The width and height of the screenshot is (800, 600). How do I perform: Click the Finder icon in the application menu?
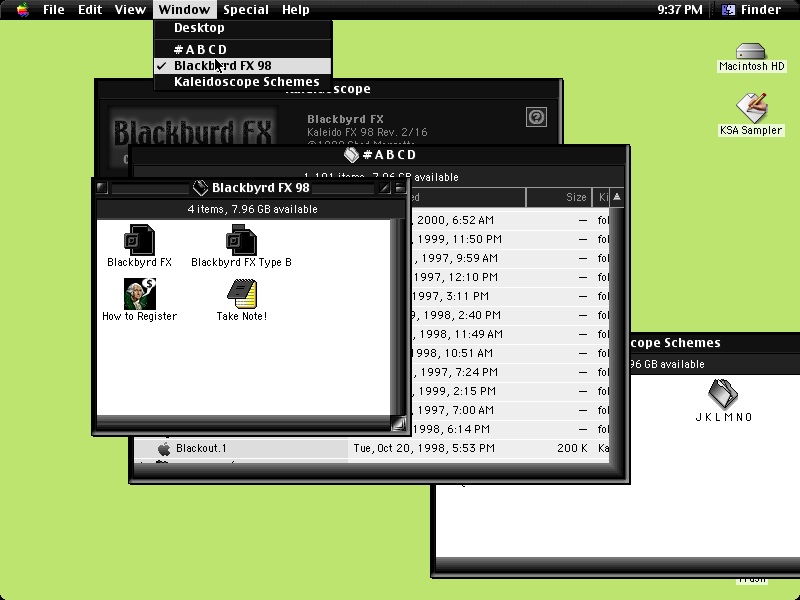click(729, 10)
